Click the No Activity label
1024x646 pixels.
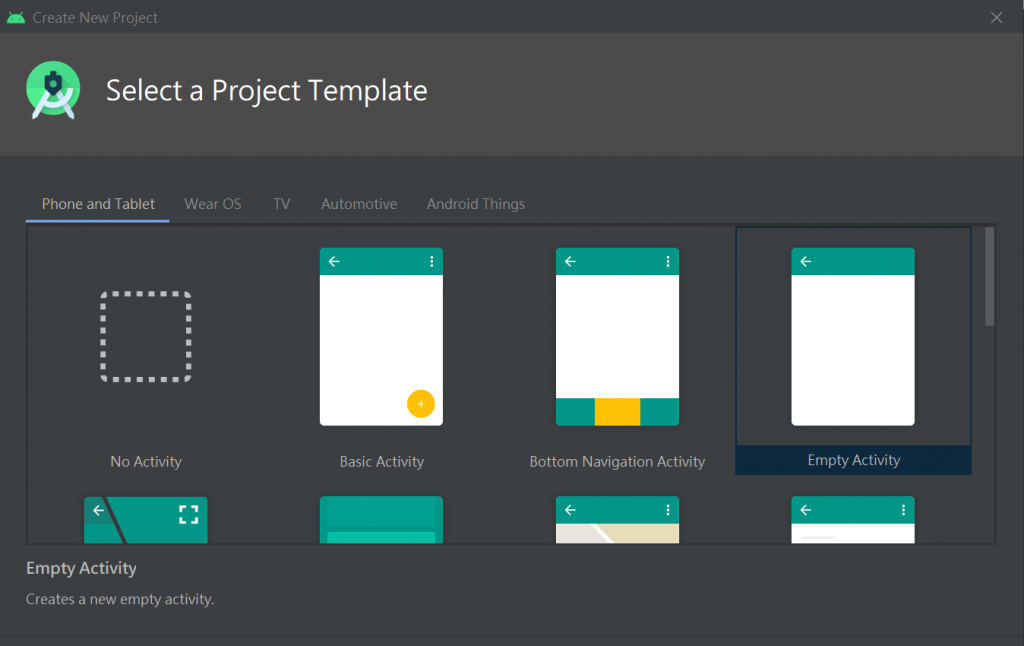pos(146,462)
